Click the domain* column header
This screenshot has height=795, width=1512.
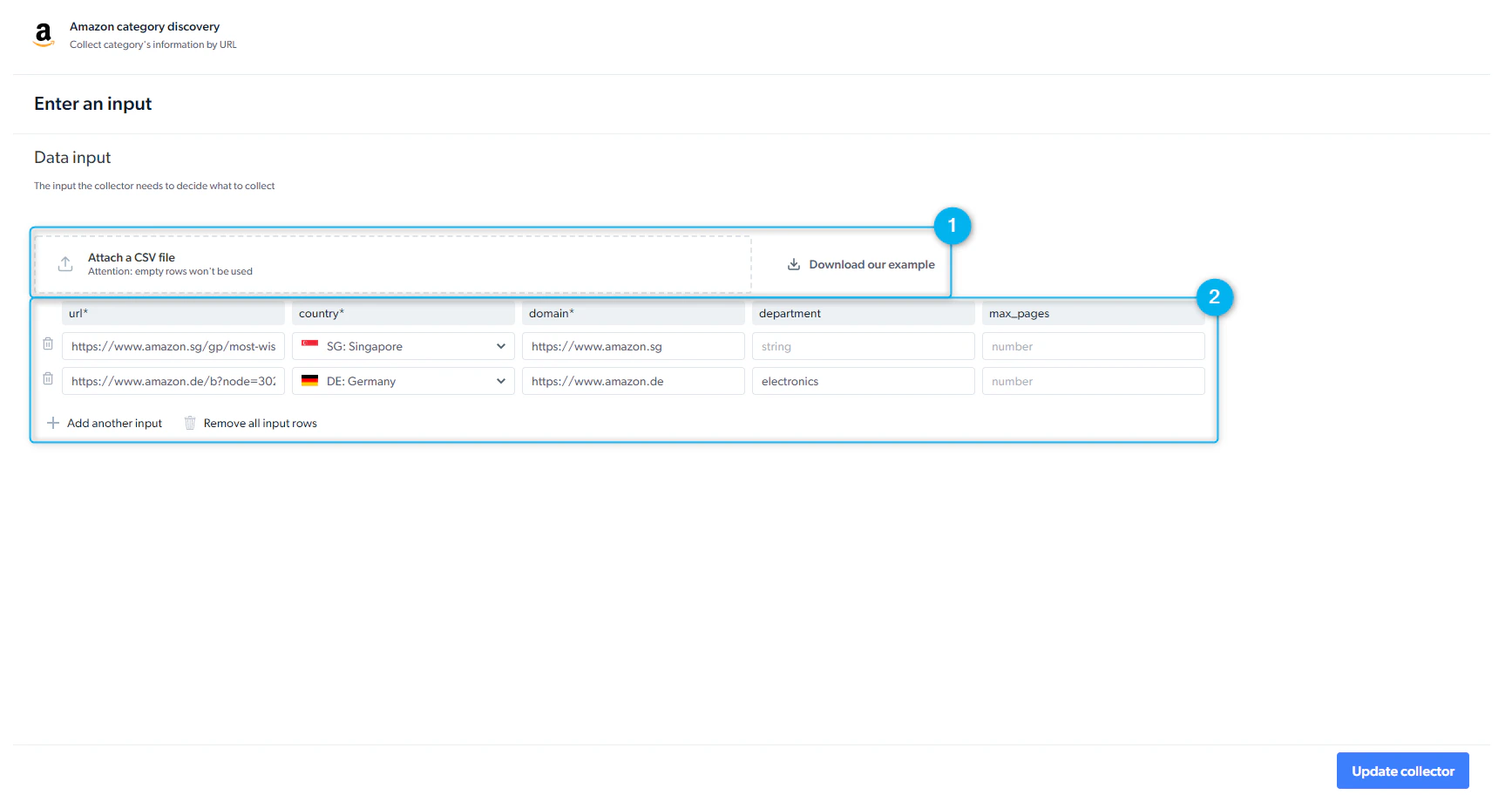pyautogui.click(x=634, y=313)
